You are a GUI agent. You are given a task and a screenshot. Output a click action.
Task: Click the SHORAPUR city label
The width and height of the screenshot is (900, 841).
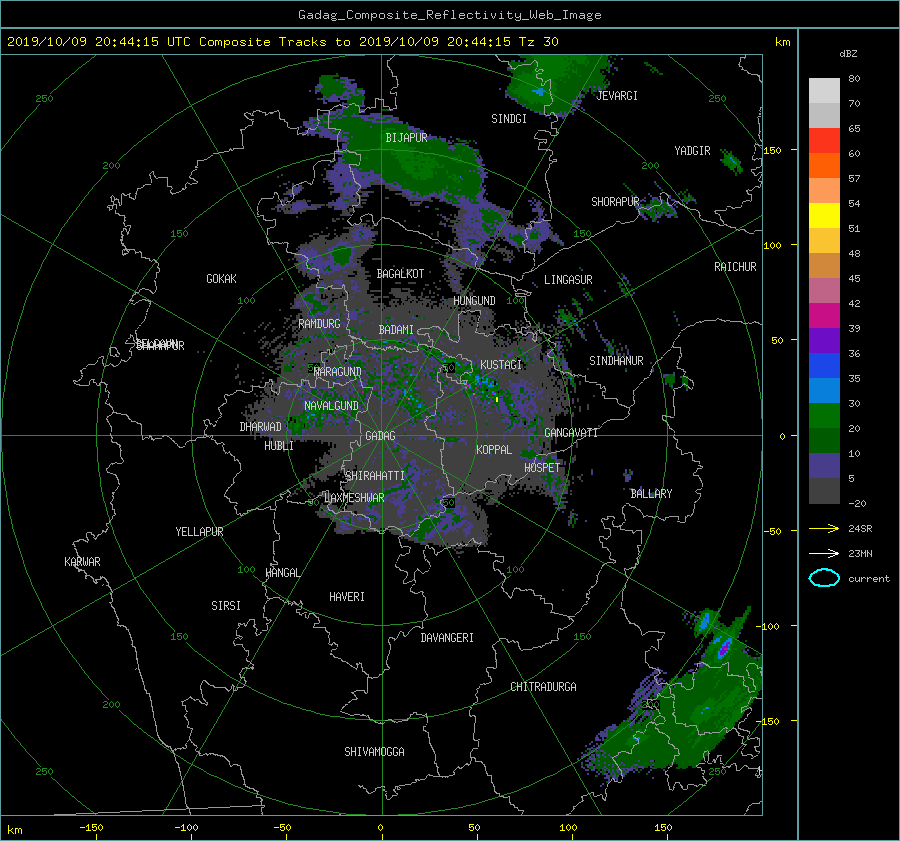point(615,202)
